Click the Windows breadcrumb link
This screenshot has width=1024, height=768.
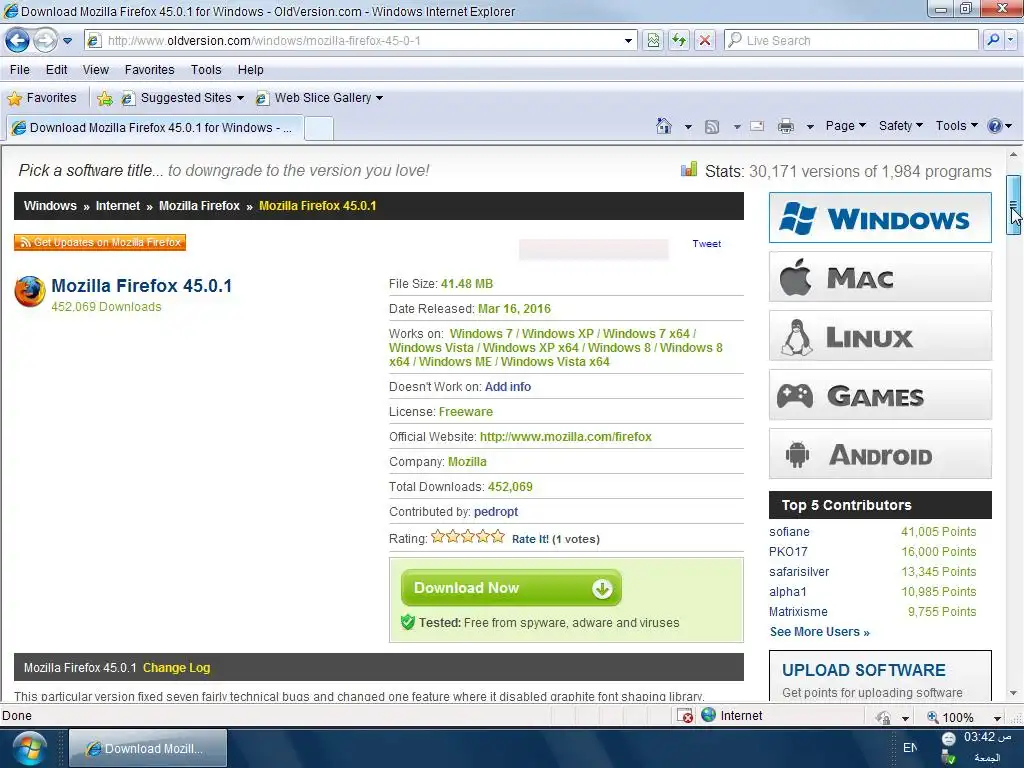(50, 206)
